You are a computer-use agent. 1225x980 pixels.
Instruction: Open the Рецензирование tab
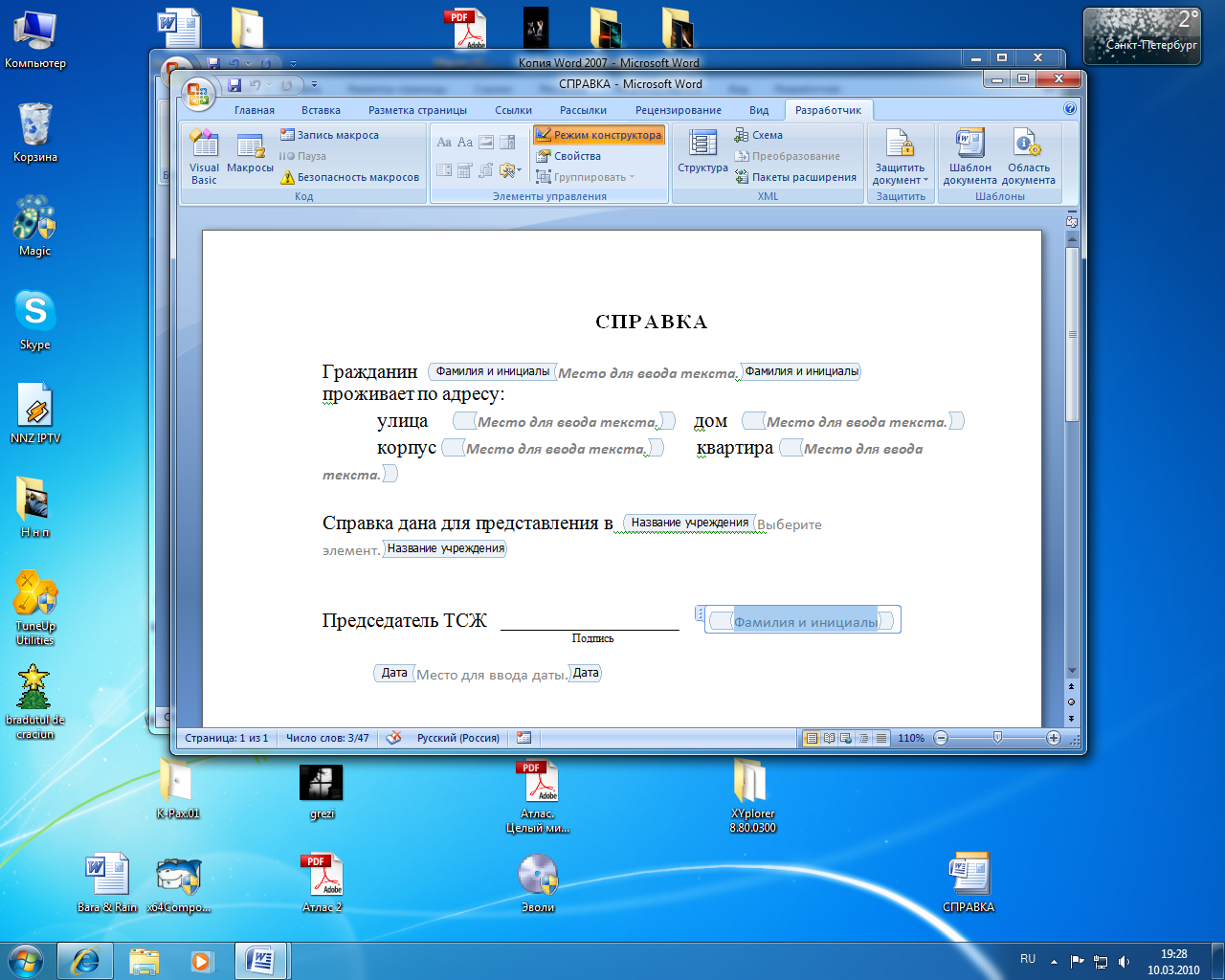pyautogui.click(x=679, y=110)
